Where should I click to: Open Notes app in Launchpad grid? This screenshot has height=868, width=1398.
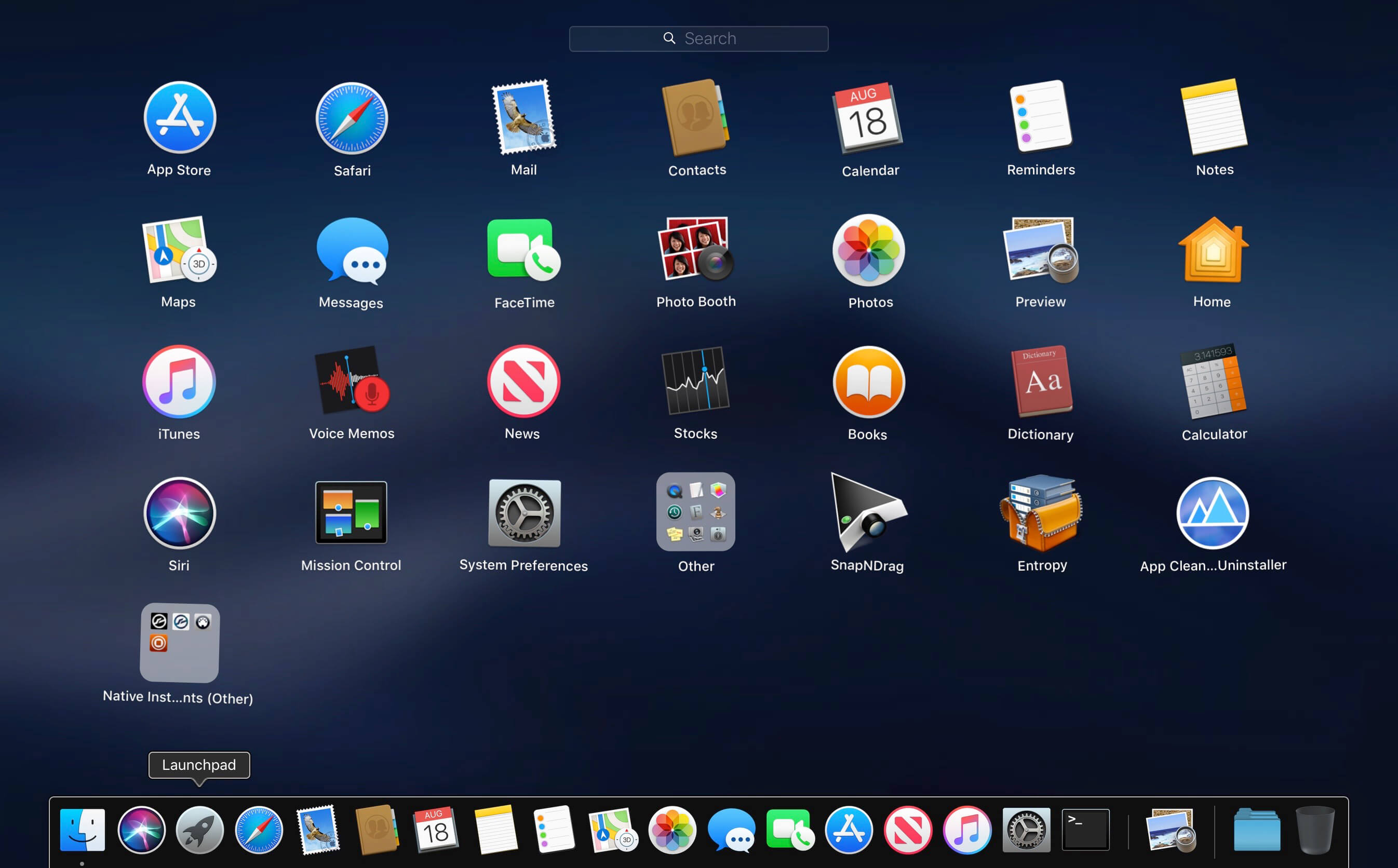tap(1214, 116)
